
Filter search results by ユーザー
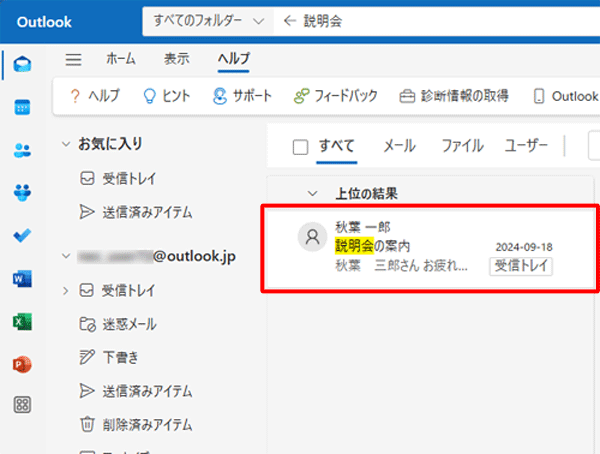tap(526, 146)
